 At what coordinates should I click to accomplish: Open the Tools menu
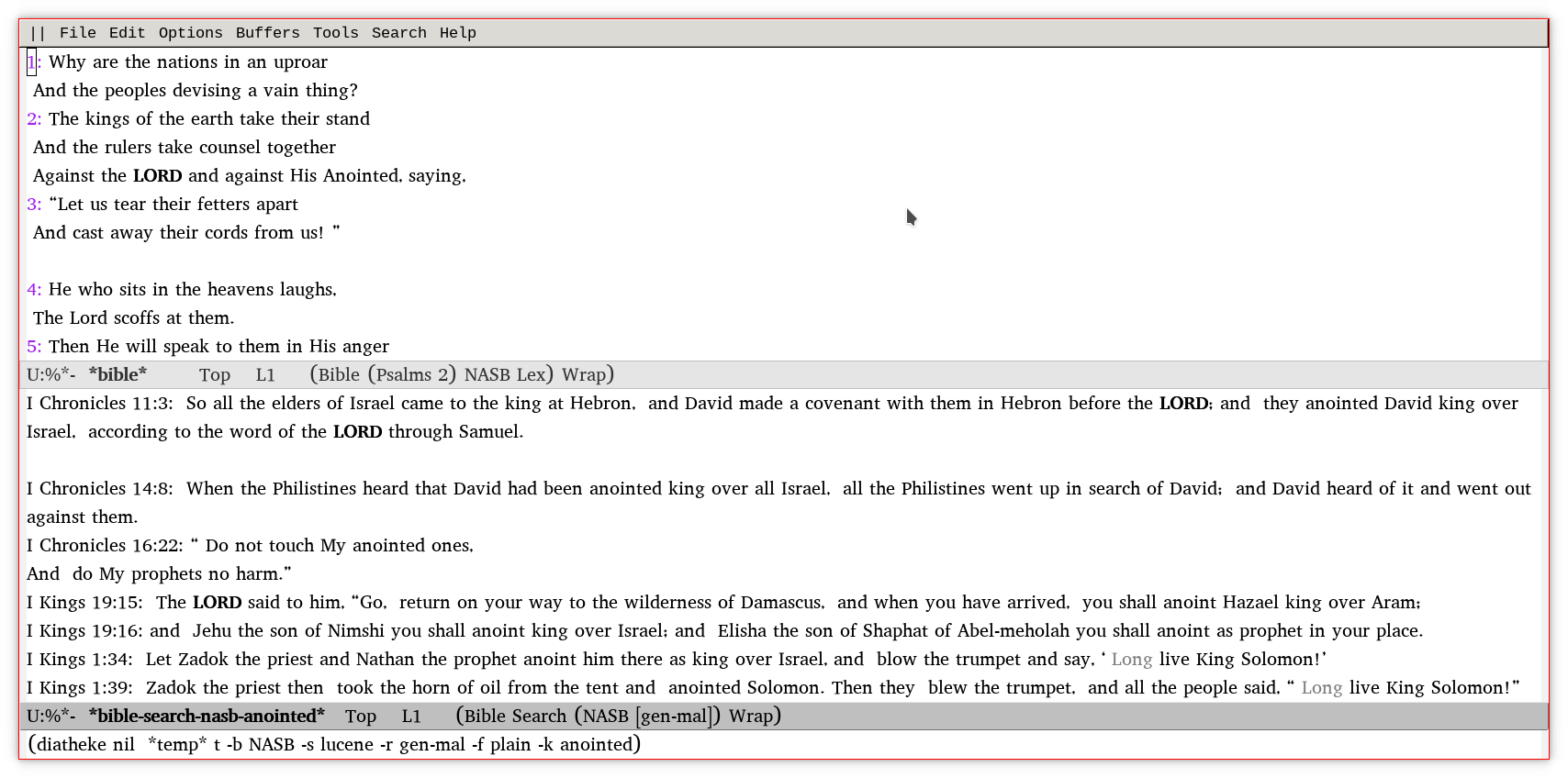pyautogui.click(x=335, y=33)
